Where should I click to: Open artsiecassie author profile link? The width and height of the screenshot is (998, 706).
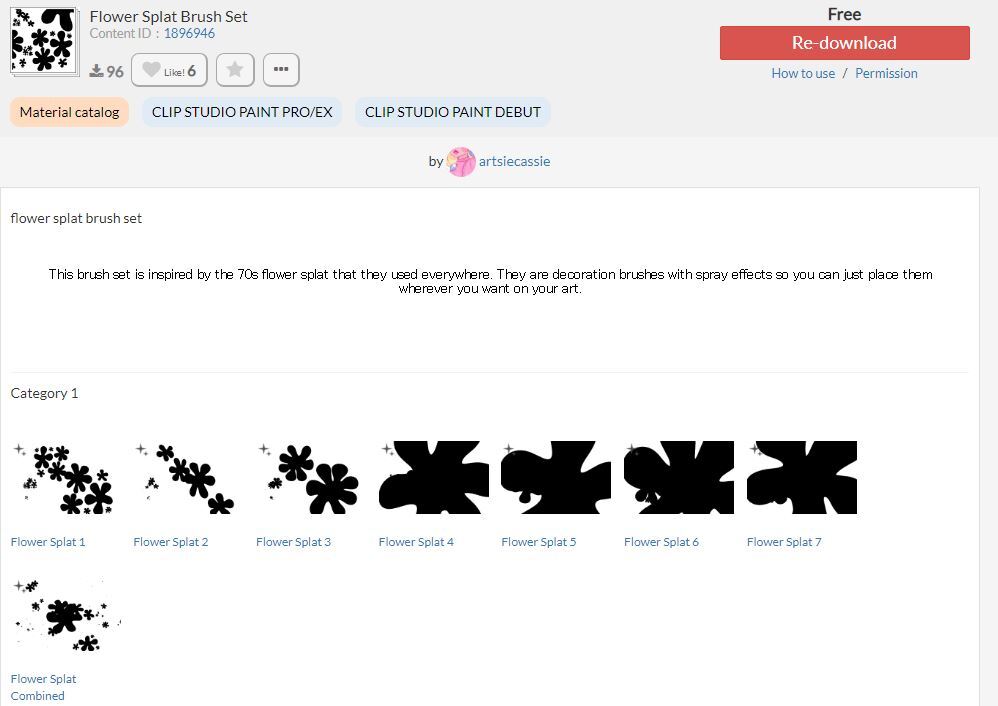click(x=514, y=161)
